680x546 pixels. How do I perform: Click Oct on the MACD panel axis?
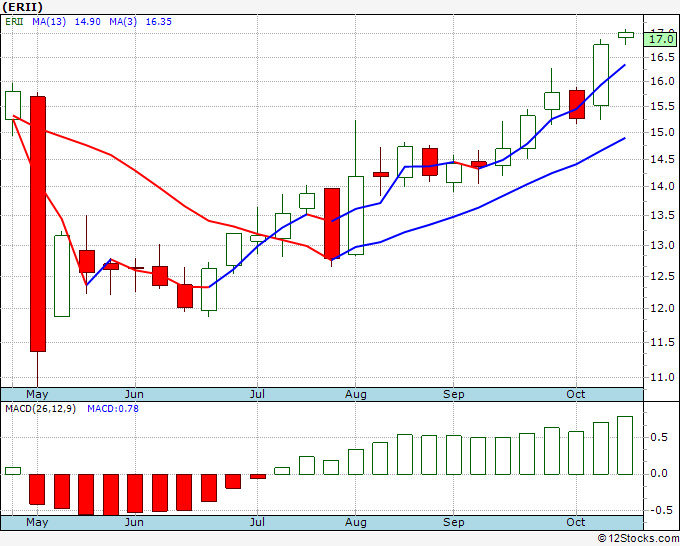coord(576,523)
